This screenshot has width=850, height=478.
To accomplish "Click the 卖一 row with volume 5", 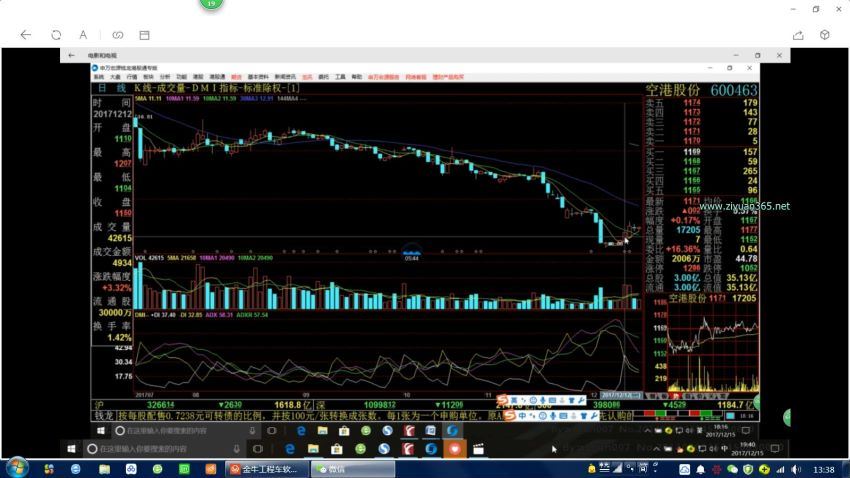I will pos(701,141).
